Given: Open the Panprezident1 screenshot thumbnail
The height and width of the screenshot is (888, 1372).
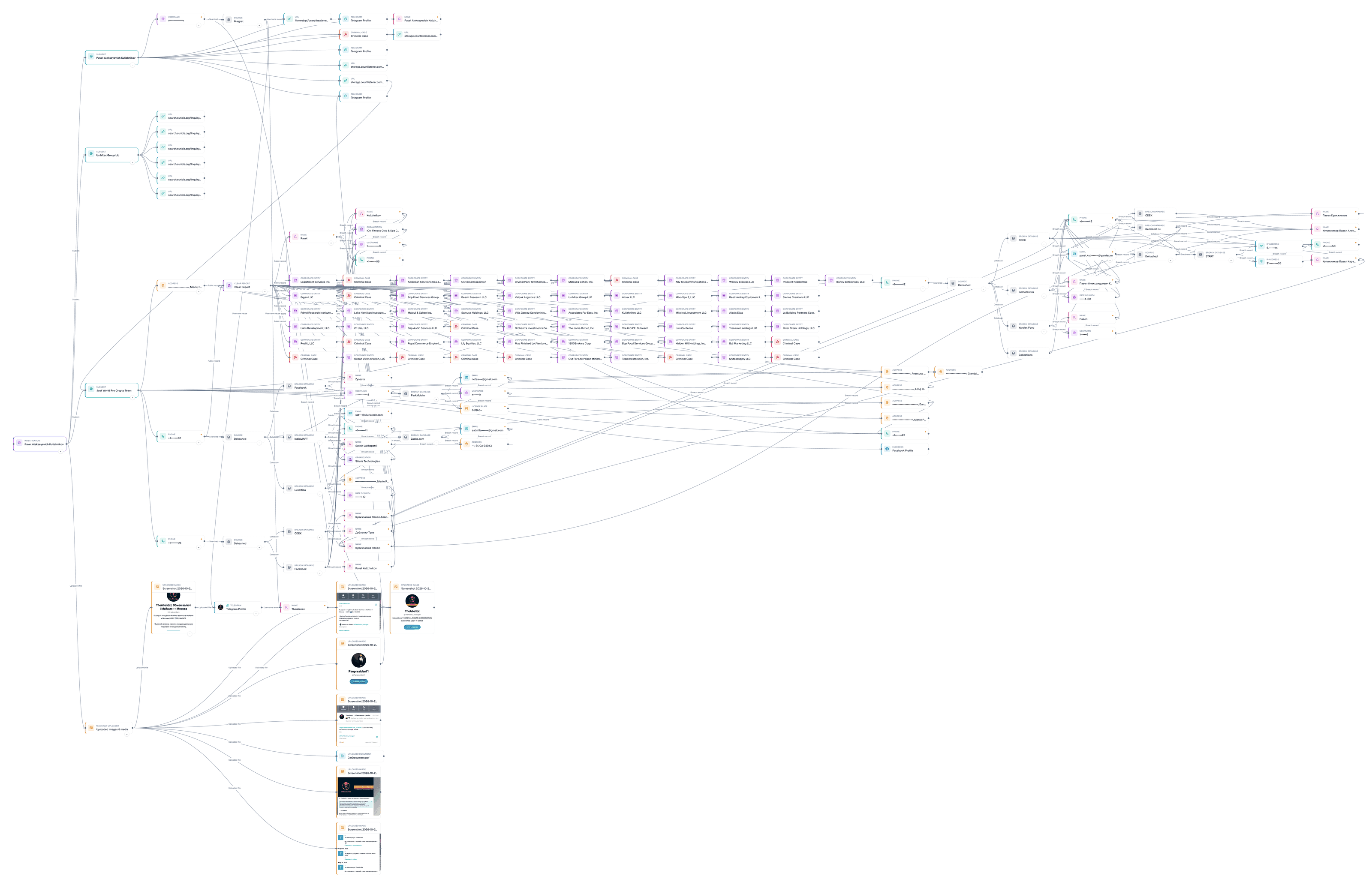Looking at the screenshot, I should pos(358,669).
